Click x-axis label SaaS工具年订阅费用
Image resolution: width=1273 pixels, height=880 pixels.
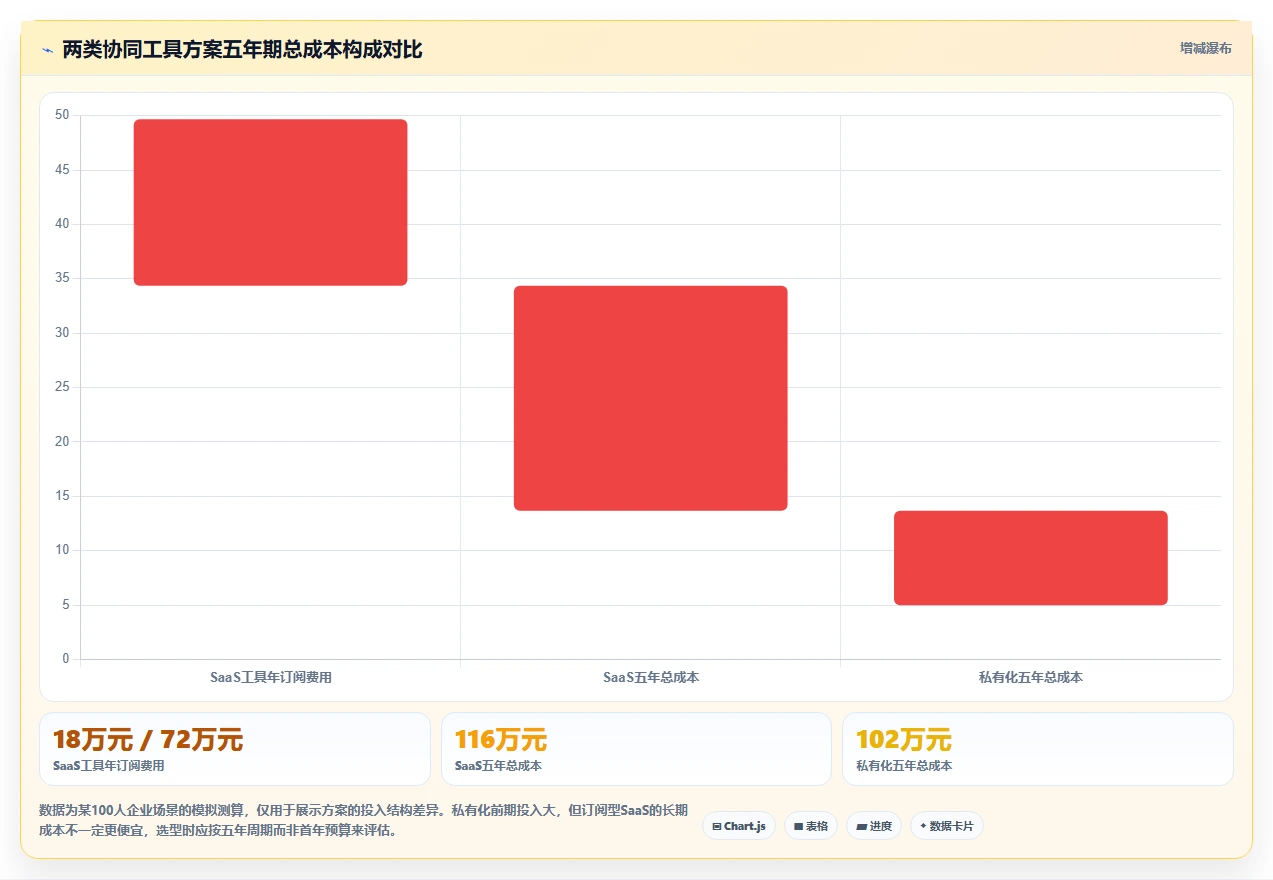271,677
